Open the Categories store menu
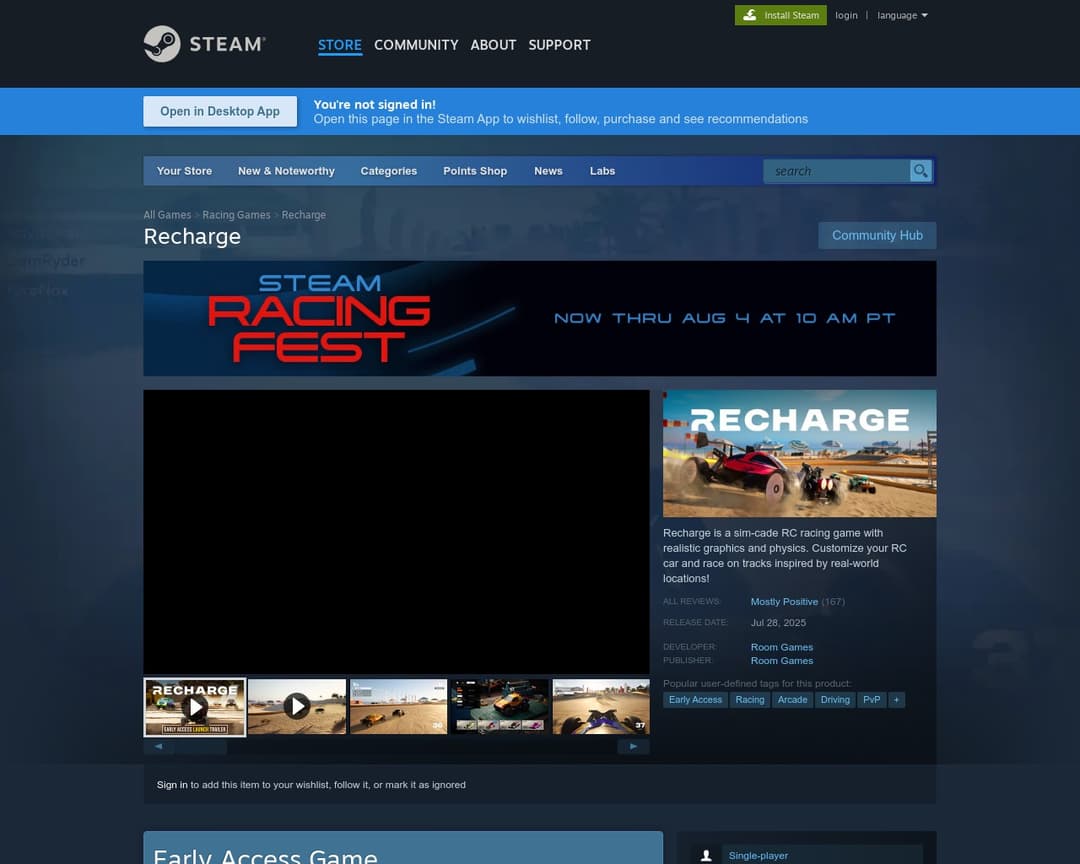 (388, 171)
